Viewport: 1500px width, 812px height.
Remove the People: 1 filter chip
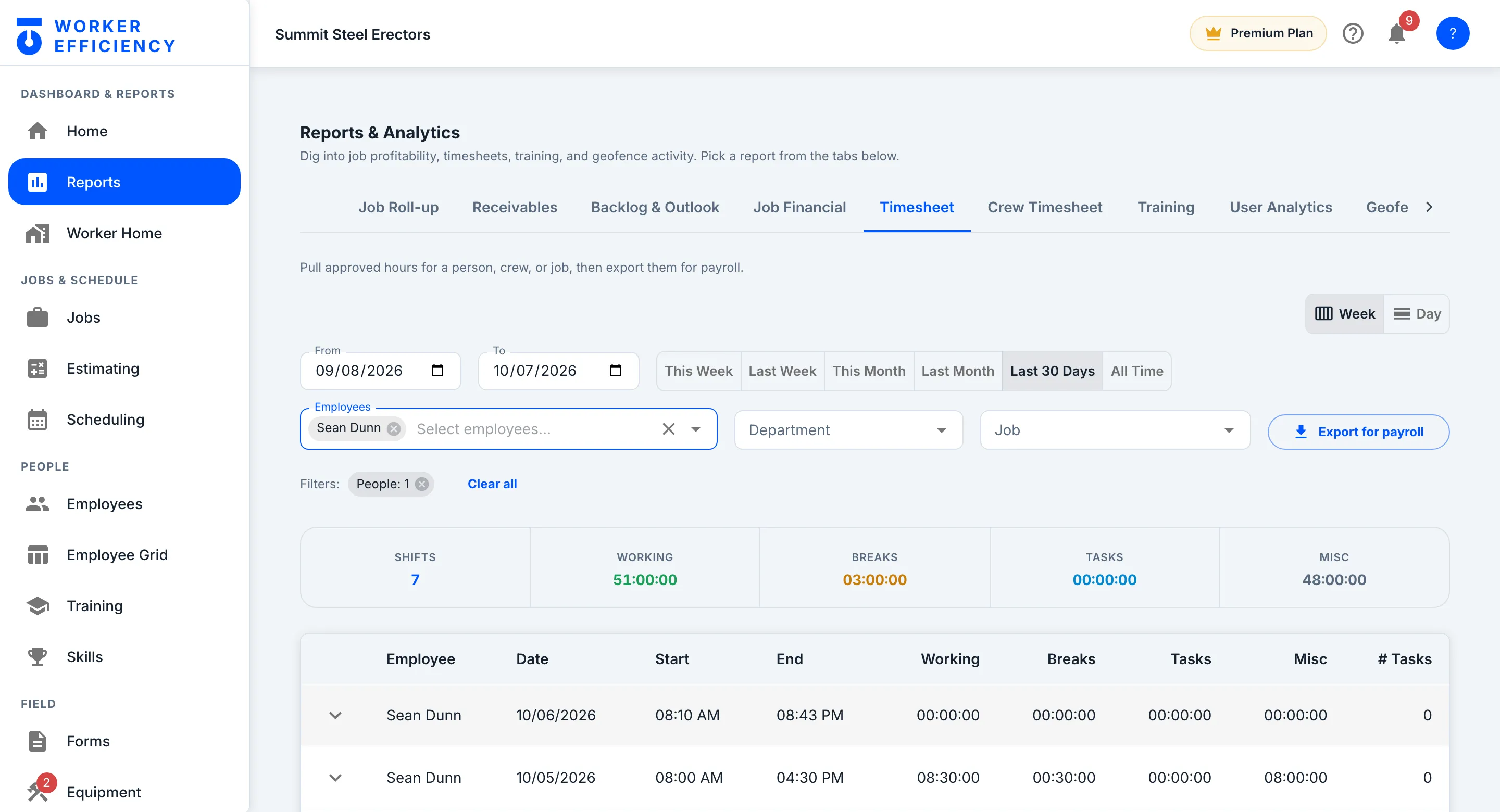(x=421, y=484)
